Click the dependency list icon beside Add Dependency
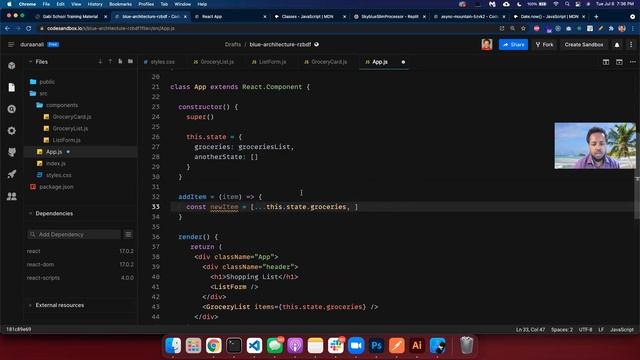The width and height of the screenshot is (640, 360). [128, 234]
